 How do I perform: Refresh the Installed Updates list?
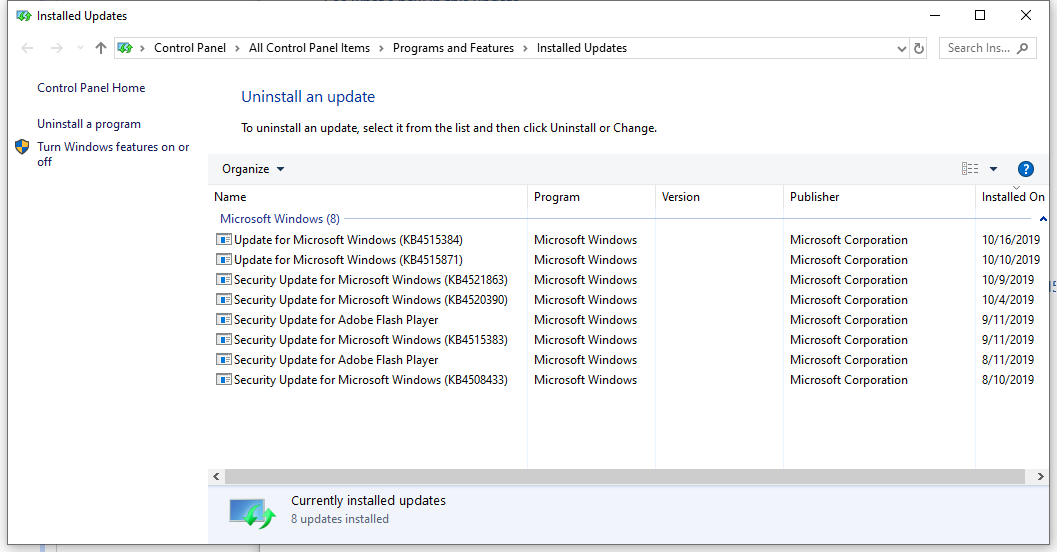918,49
